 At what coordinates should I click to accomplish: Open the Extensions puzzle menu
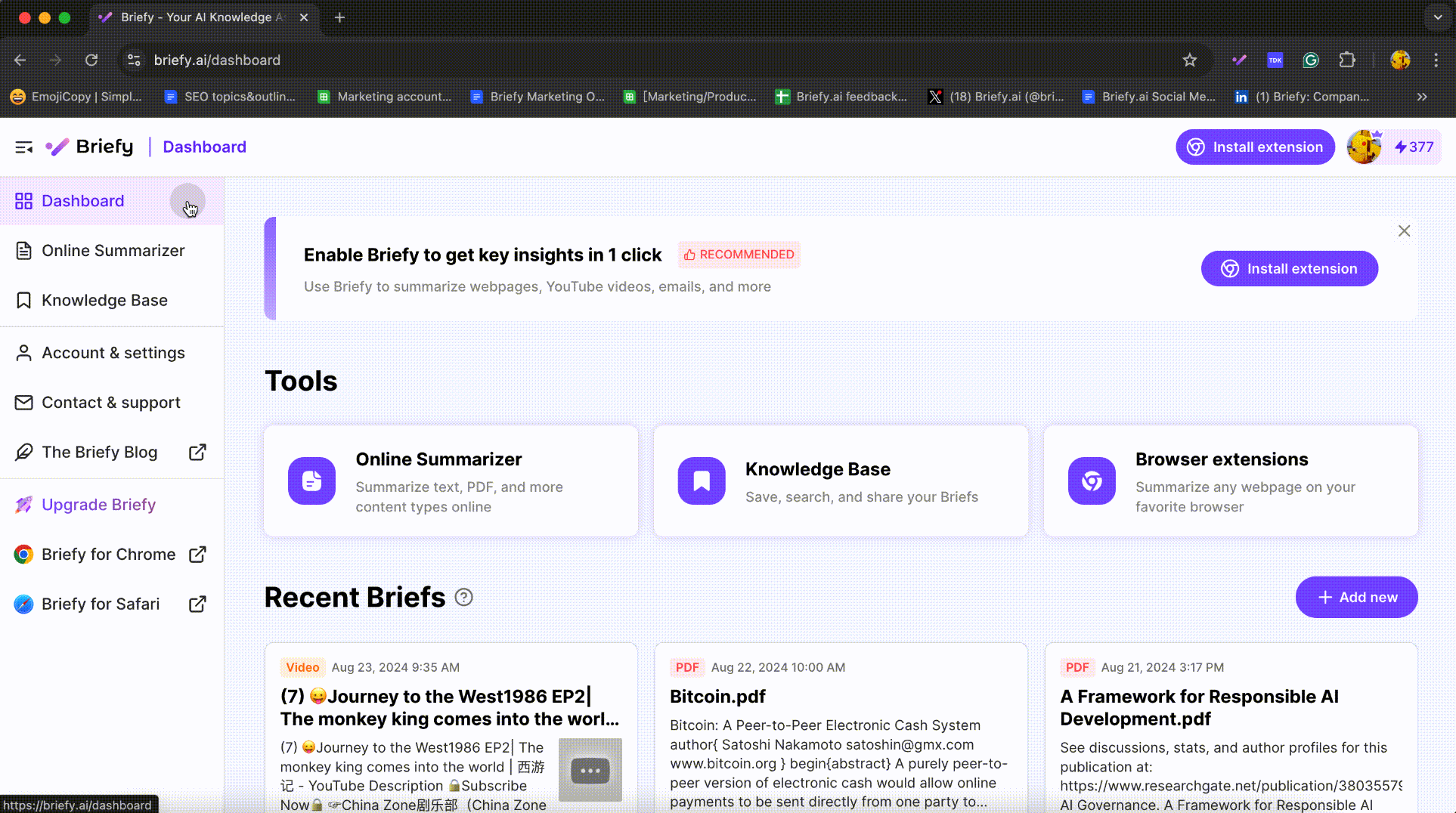1347,60
